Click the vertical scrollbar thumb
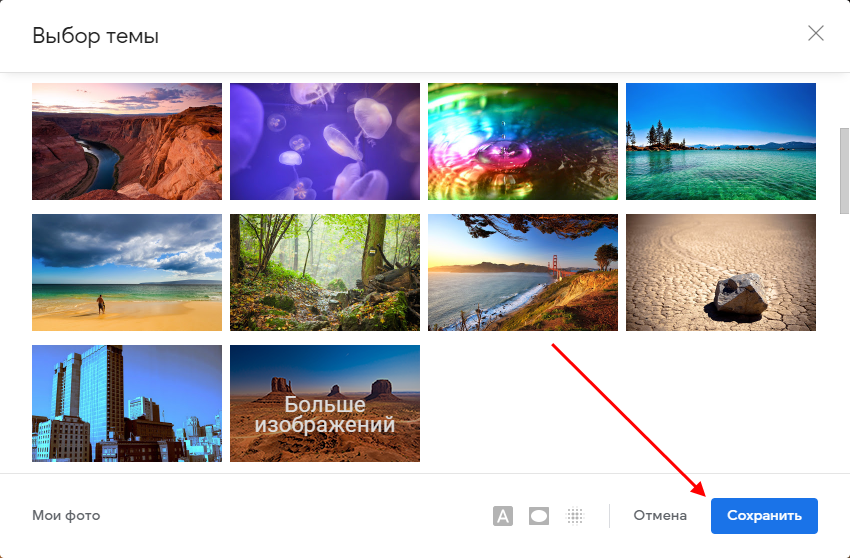The image size is (850, 558). point(843,170)
